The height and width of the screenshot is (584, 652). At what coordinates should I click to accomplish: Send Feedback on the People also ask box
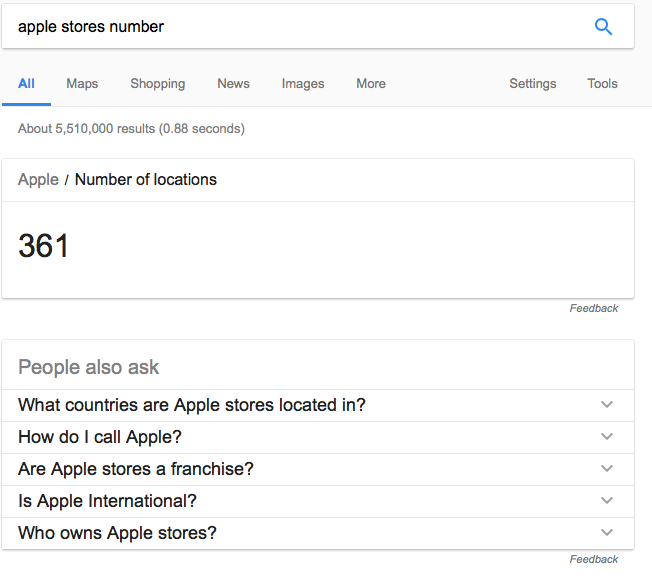pyautogui.click(x=593, y=559)
